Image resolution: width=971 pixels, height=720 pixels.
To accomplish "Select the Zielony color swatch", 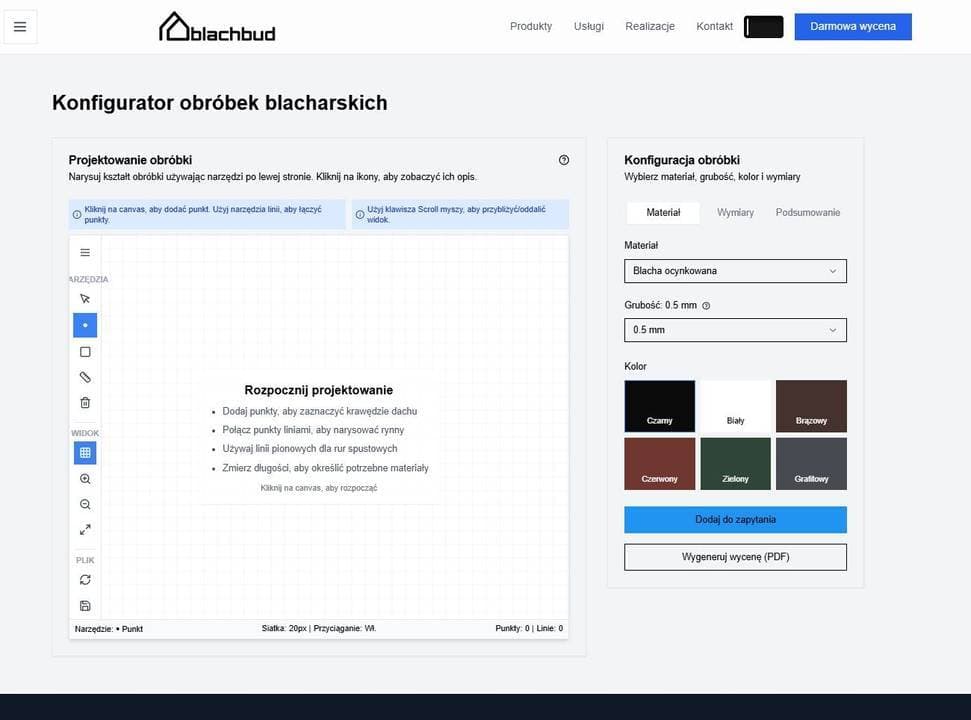I will [x=735, y=464].
